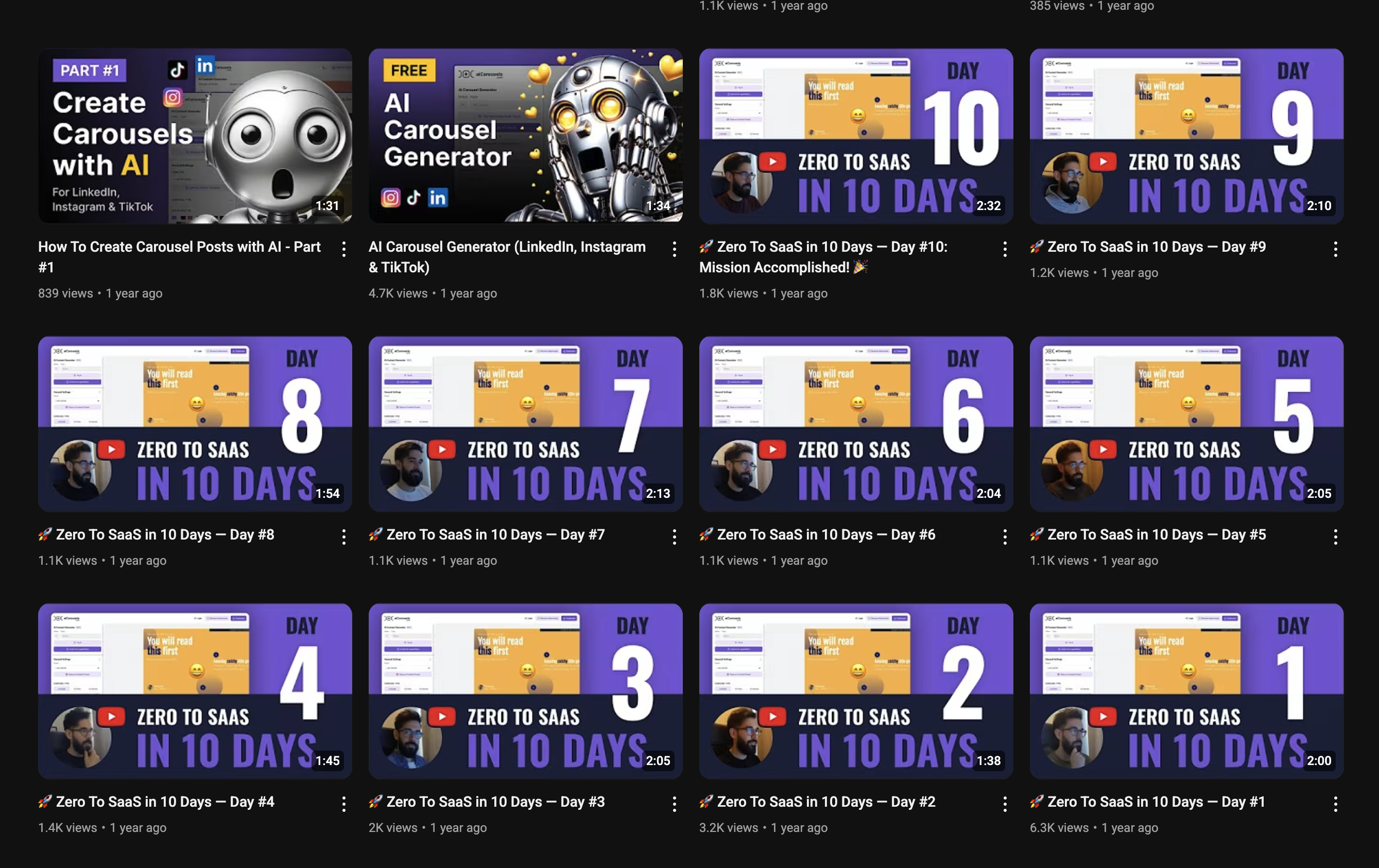Open more actions for Day #5 video
1379x868 pixels.
pyautogui.click(x=1335, y=536)
